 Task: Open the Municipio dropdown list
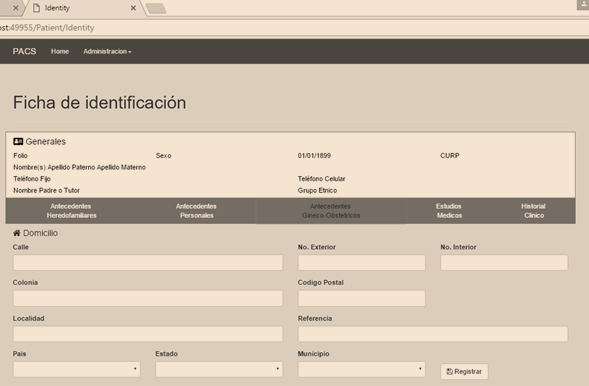coord(362,369)
